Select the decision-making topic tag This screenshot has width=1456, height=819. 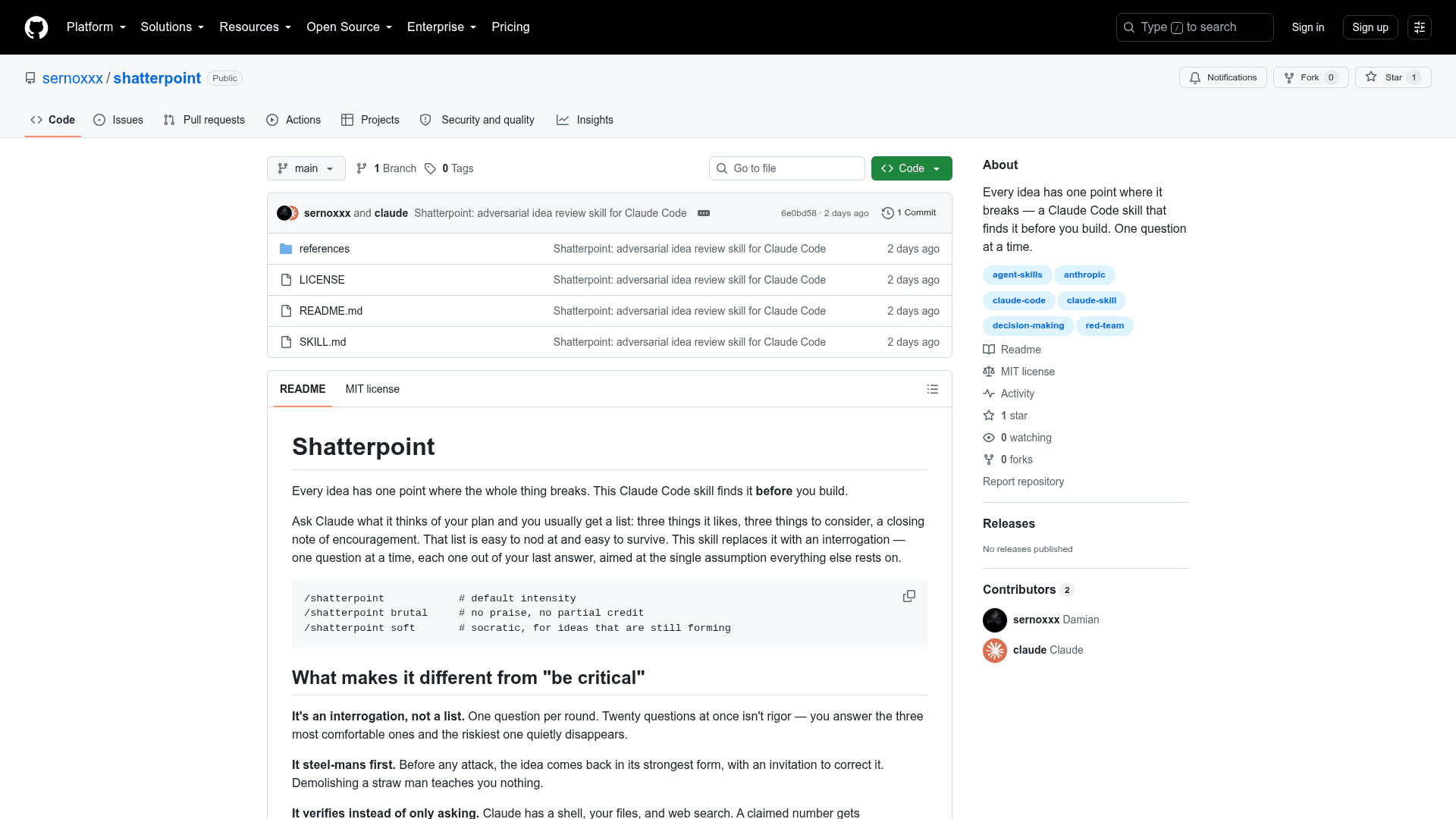1028,326
